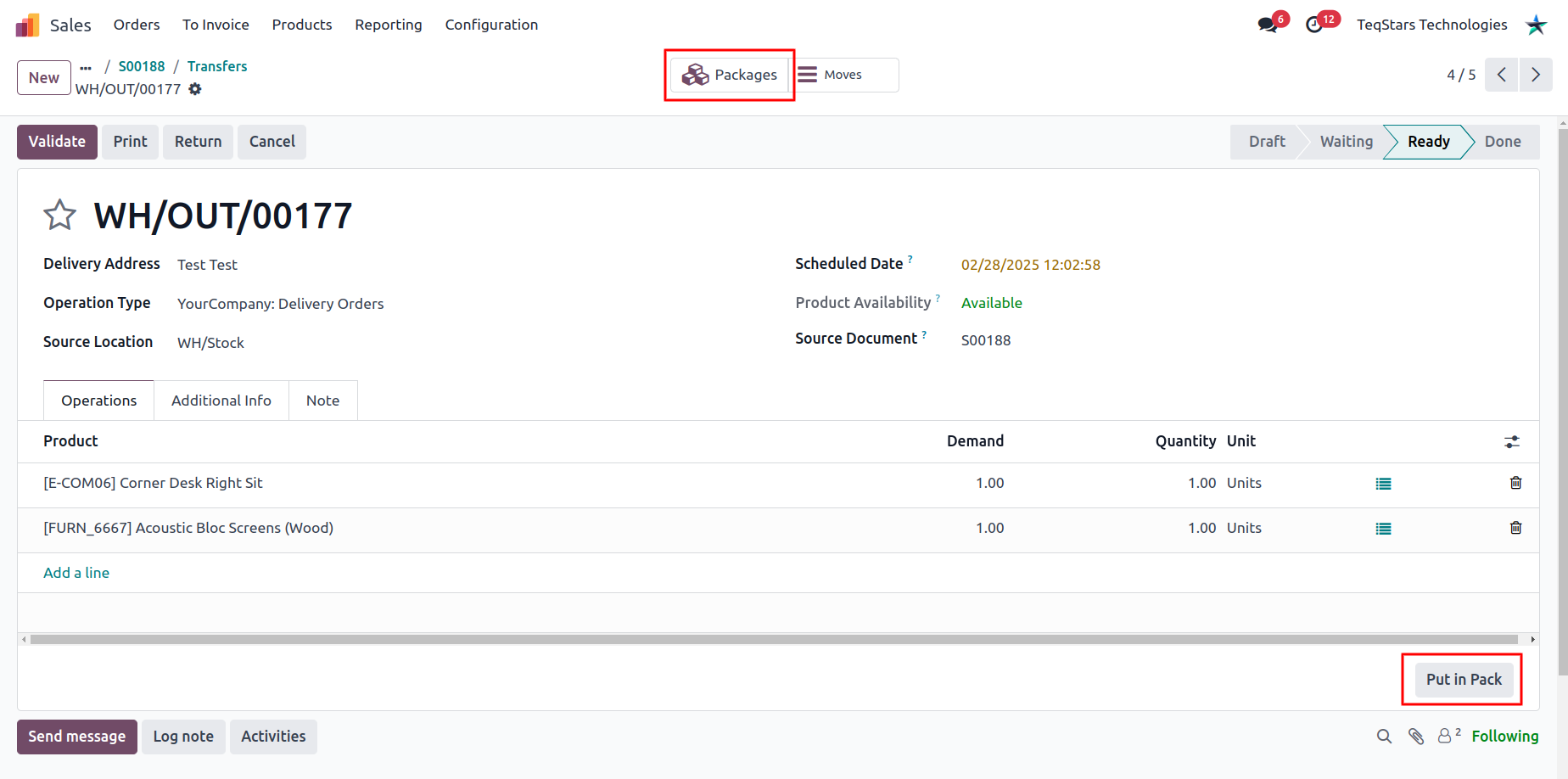Open the Configuration menu
1568x779 pixels.
pyautogui.click(x=491, y=25)
